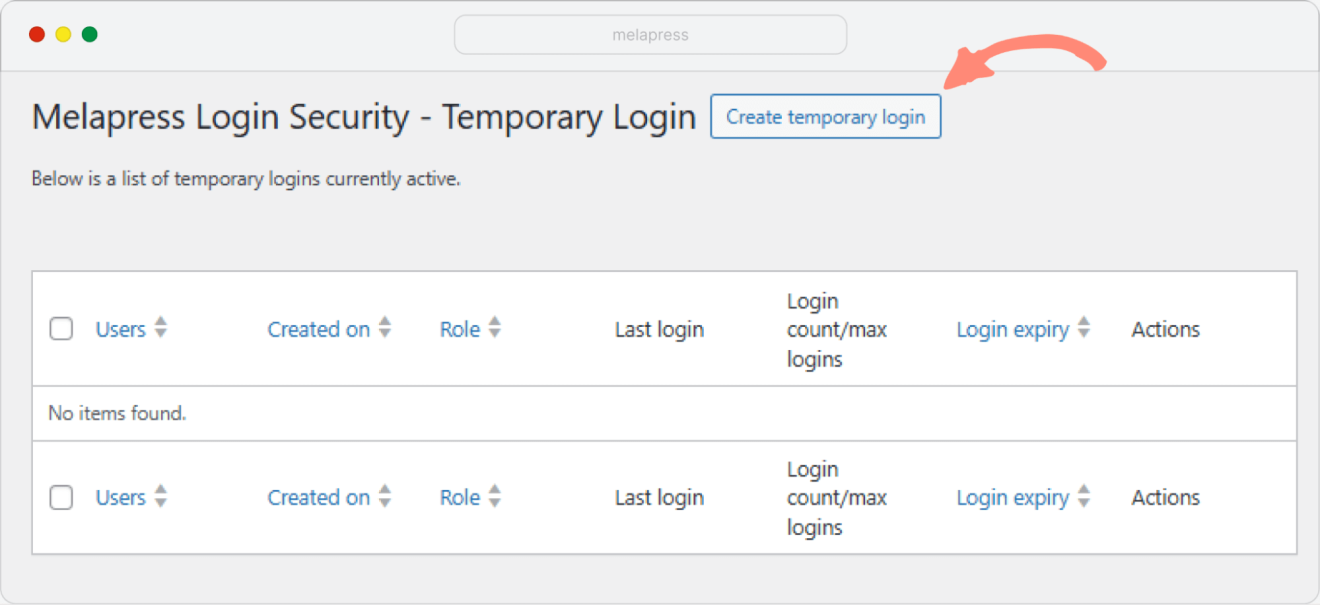Sort by Role in the footer row
Screen dimensions: 1320x605
pos(460,497)
